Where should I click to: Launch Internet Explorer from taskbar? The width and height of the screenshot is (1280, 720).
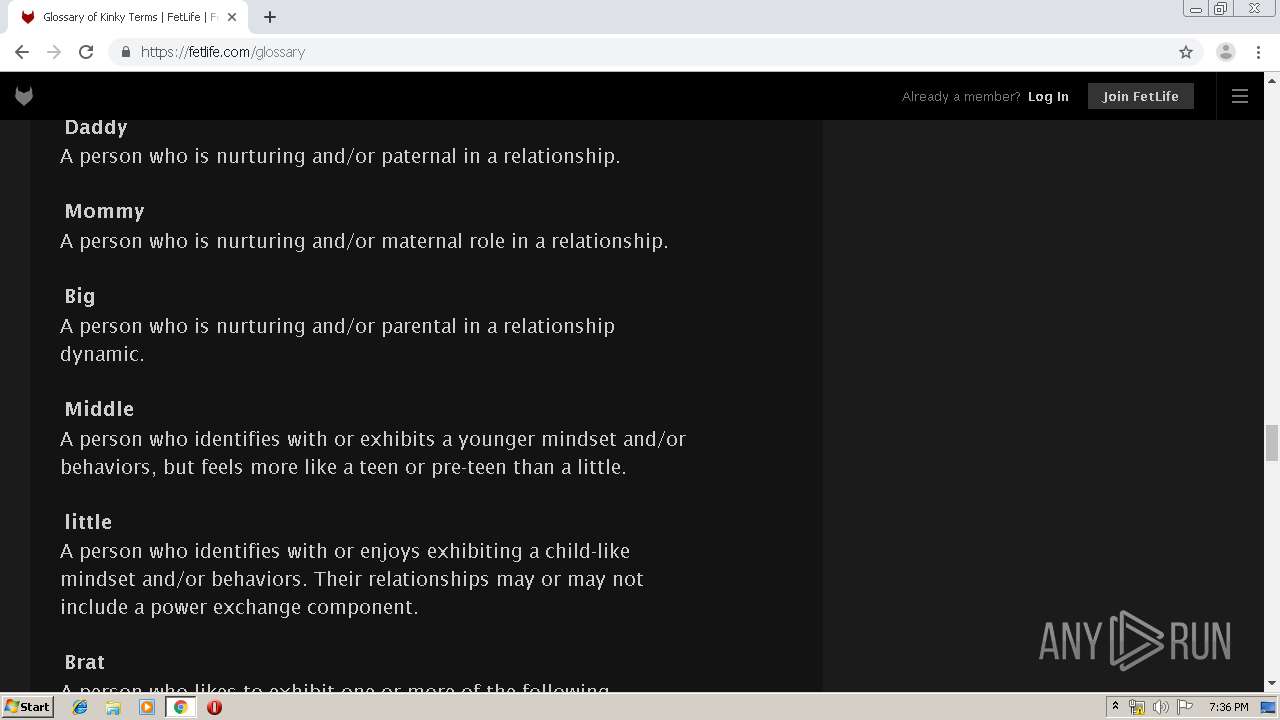[80, 707]
